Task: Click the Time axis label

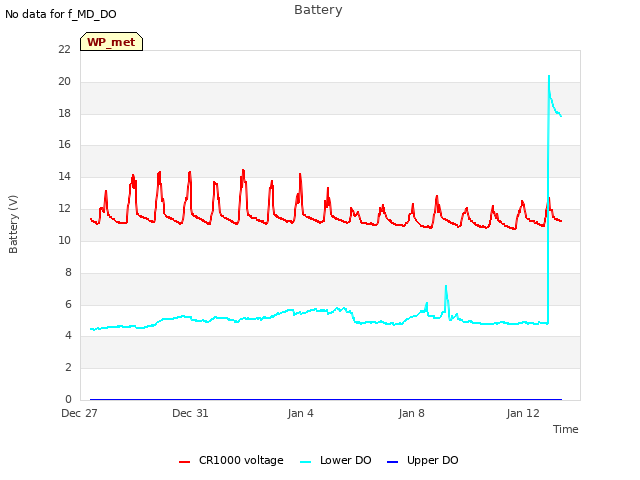Action: point(566,429)
